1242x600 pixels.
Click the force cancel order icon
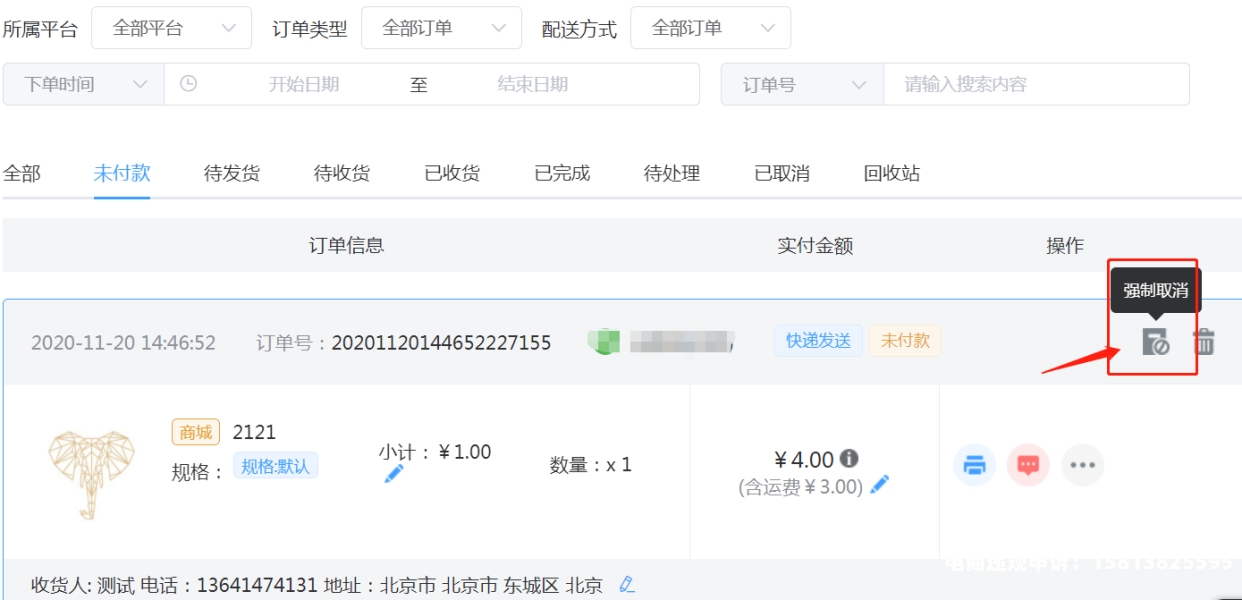(x=1155, y=342)
